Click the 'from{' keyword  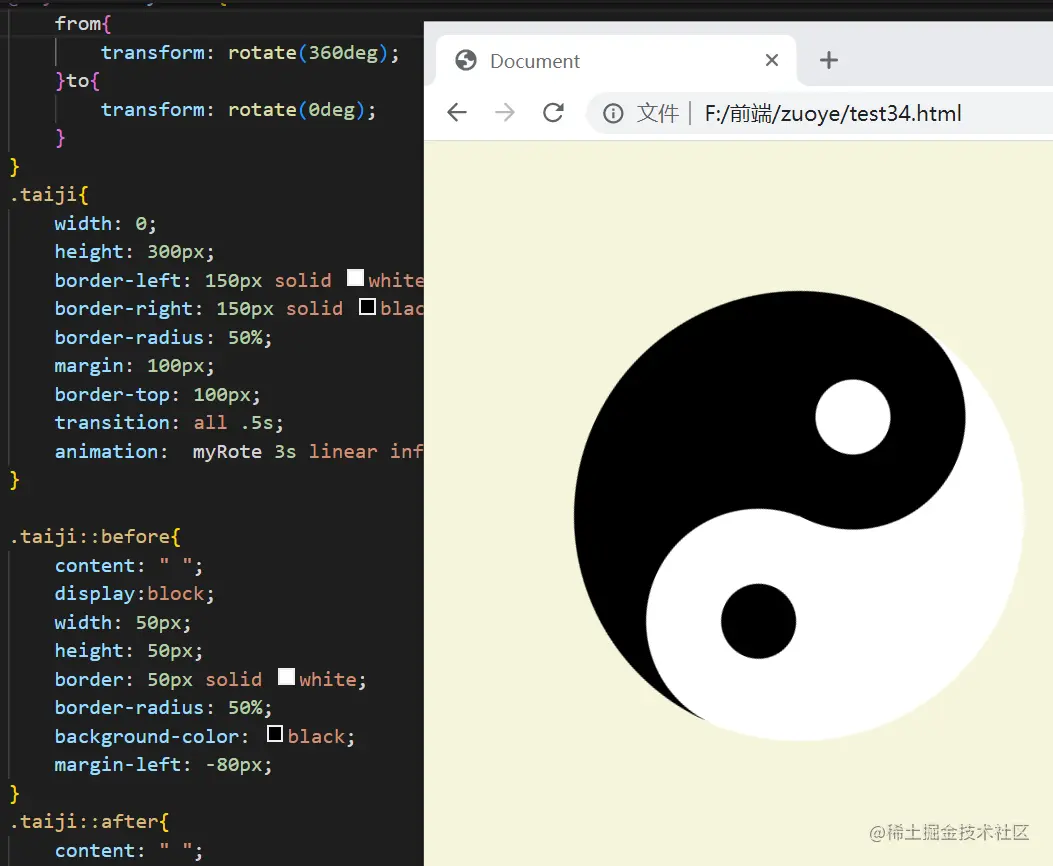[x=83, y=24]
